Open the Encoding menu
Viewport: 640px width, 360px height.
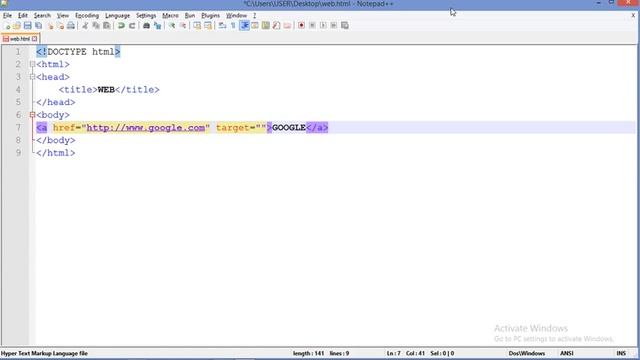click(x=87, y=16)
